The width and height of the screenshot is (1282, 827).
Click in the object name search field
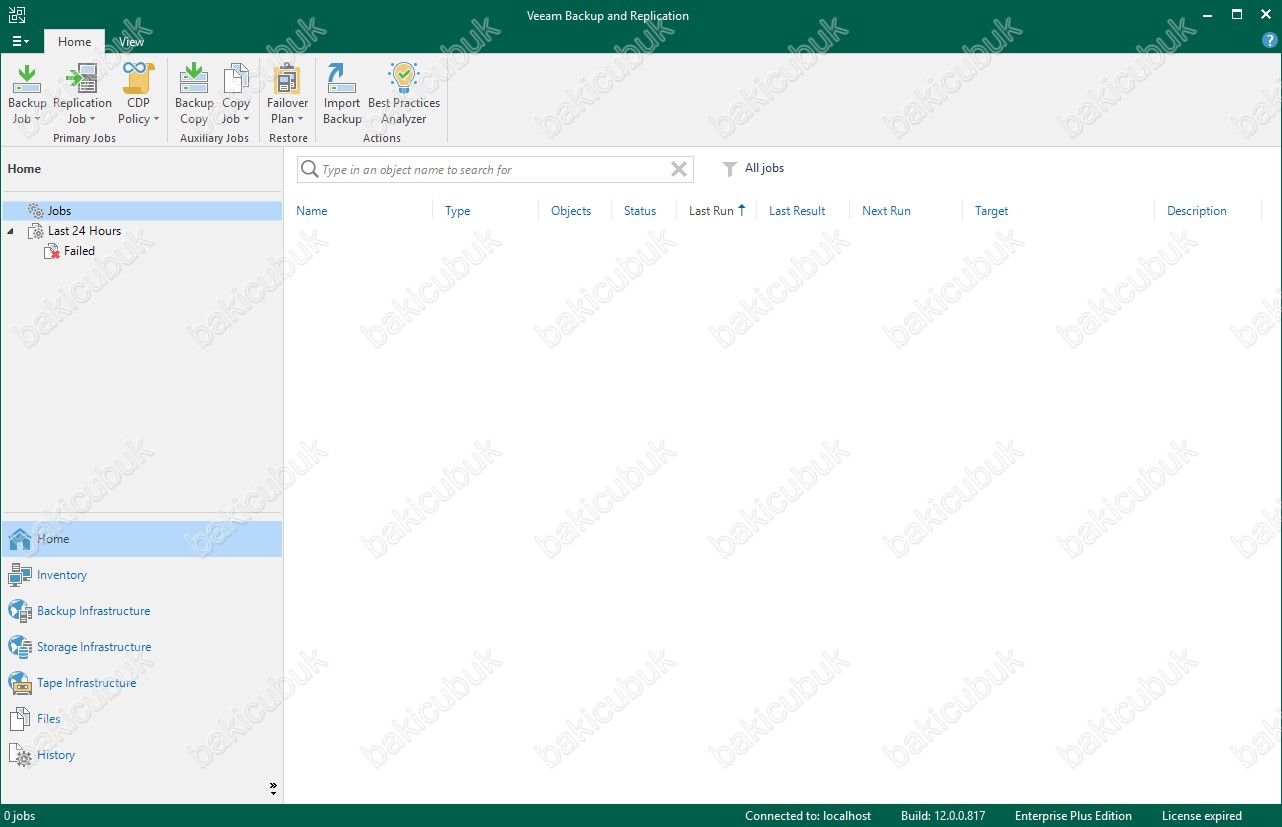point(494,169)
